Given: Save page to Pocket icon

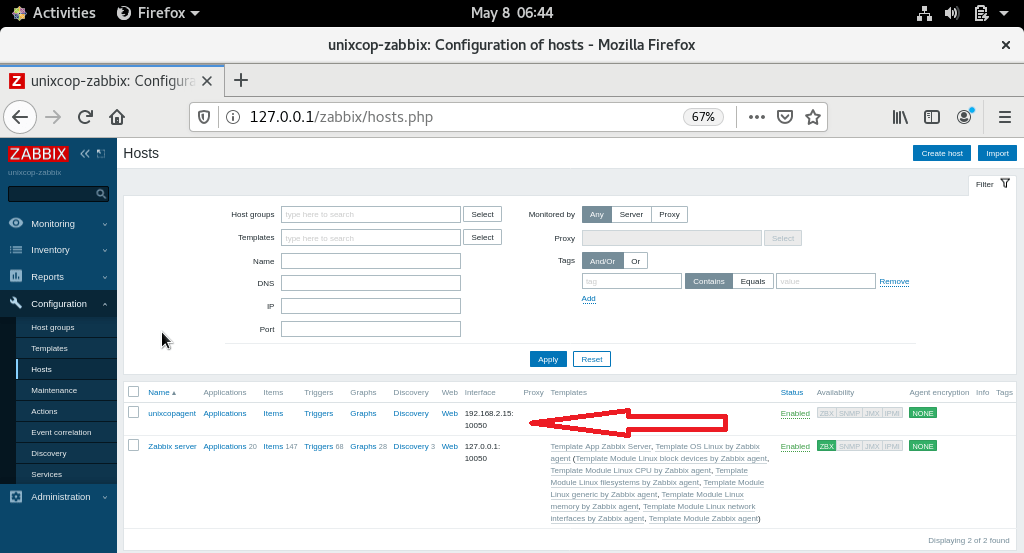Looking at the screenshot, I should click(x=784, y=117).
